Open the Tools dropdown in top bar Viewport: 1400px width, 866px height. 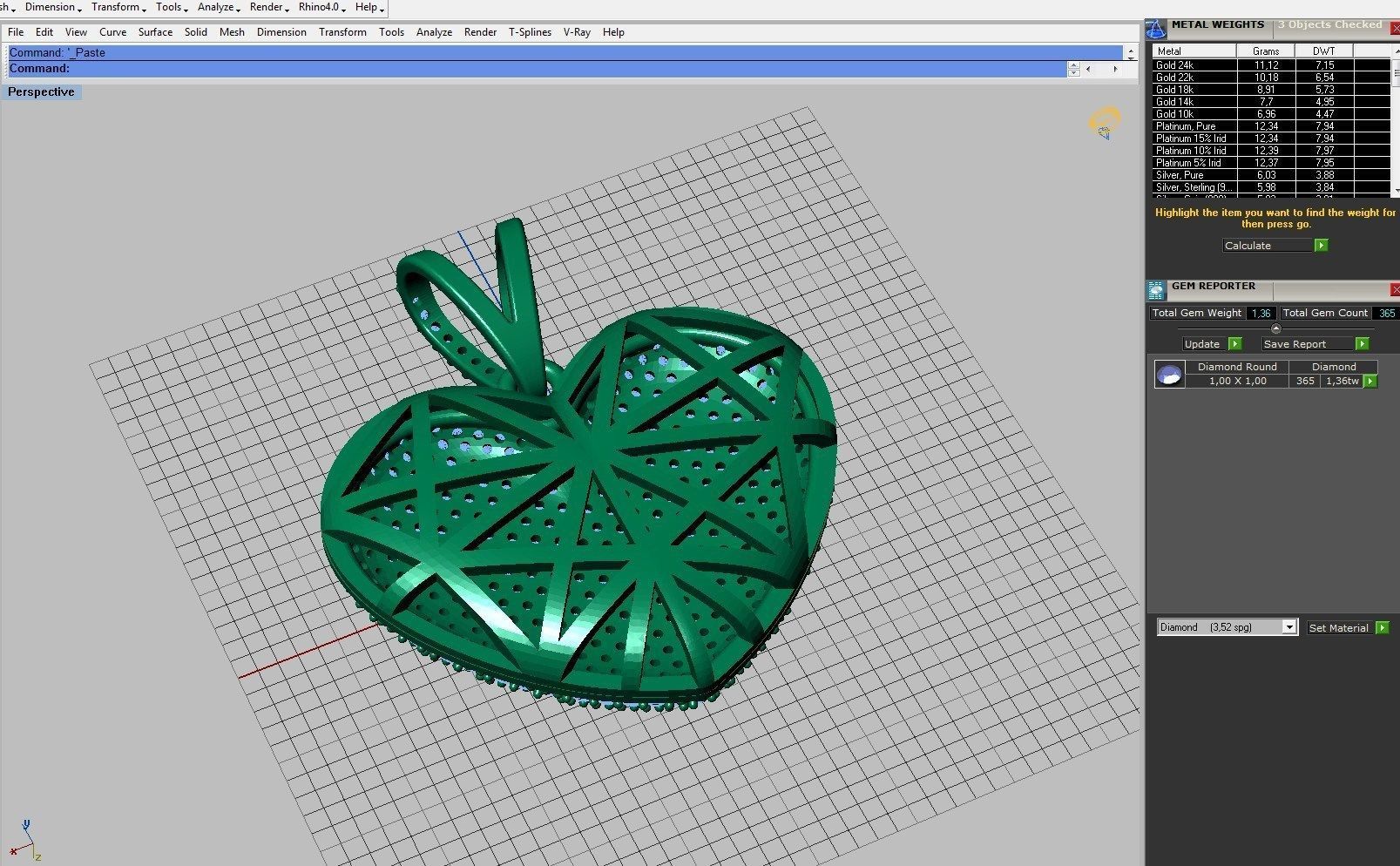click(x=172, y=7)
